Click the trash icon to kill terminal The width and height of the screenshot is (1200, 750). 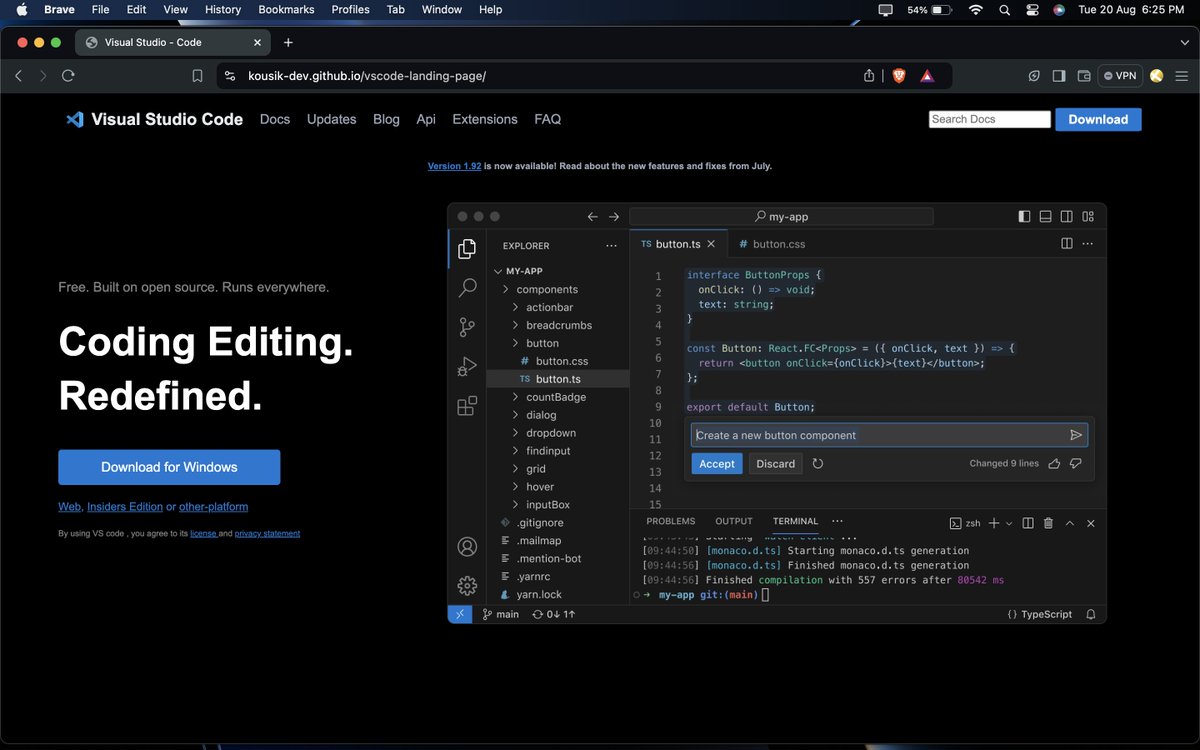point(1048,523)
